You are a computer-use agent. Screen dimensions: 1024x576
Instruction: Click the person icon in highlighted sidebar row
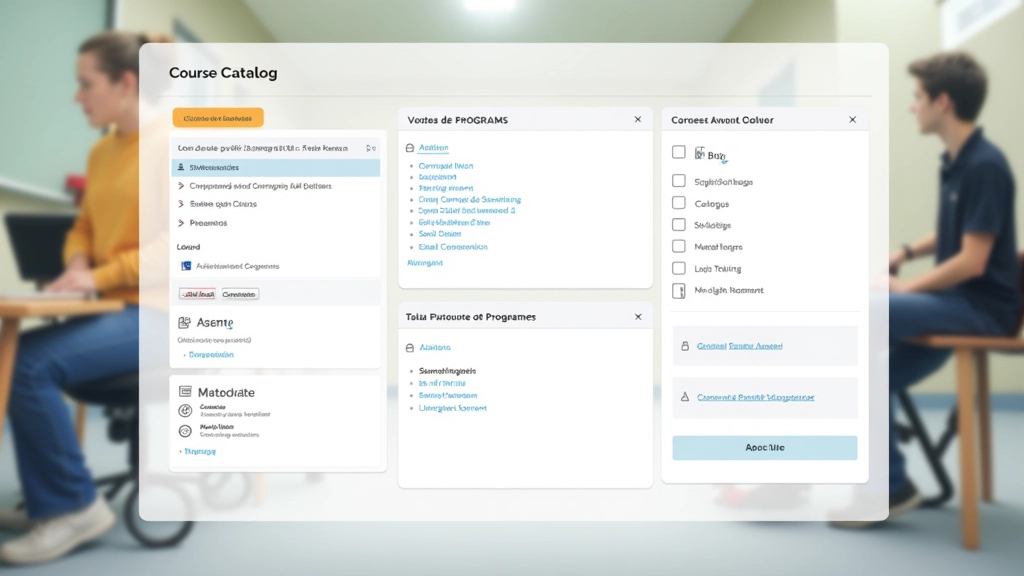(181, 168)
